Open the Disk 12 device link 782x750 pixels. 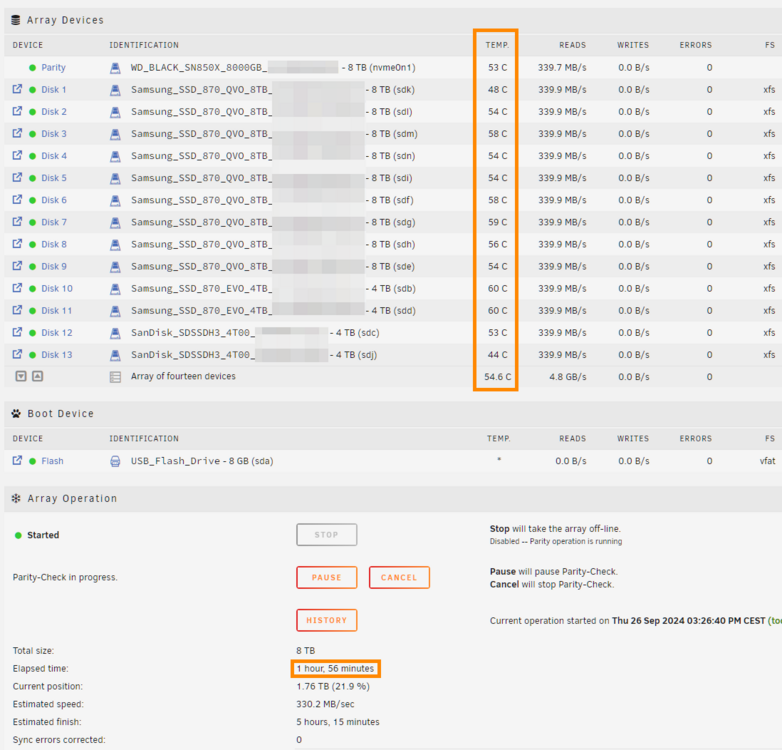click(x=57, y=333)
